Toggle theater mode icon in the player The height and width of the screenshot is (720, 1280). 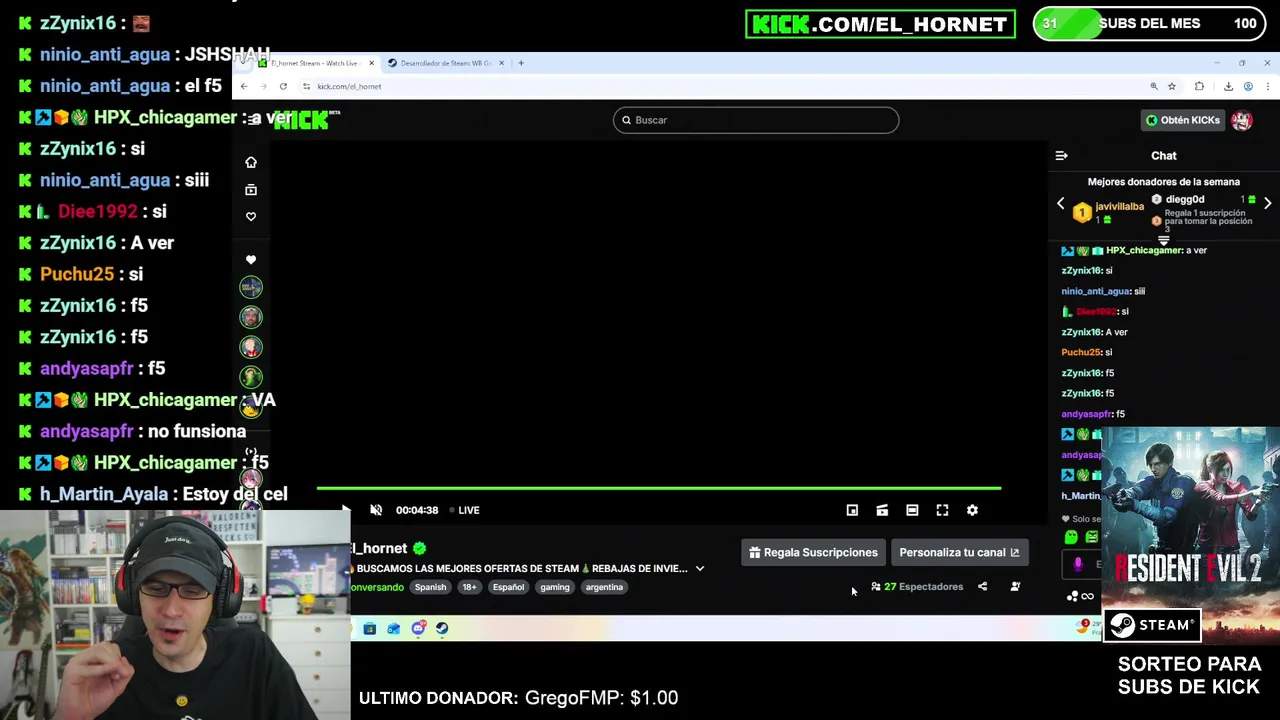(912, 510)
